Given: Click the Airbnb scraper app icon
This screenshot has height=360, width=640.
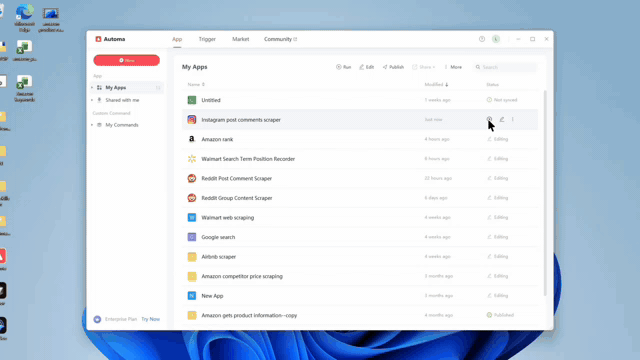Looking at the screenshot, I should click(x=192, y=257).
